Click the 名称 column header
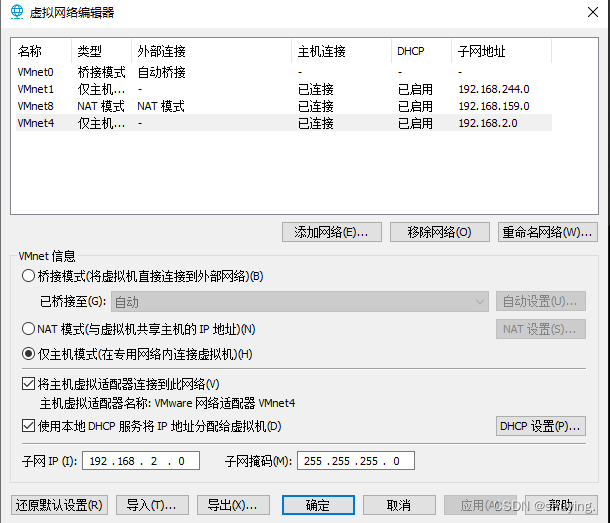The image size is (610, 523). click(43, 51)
